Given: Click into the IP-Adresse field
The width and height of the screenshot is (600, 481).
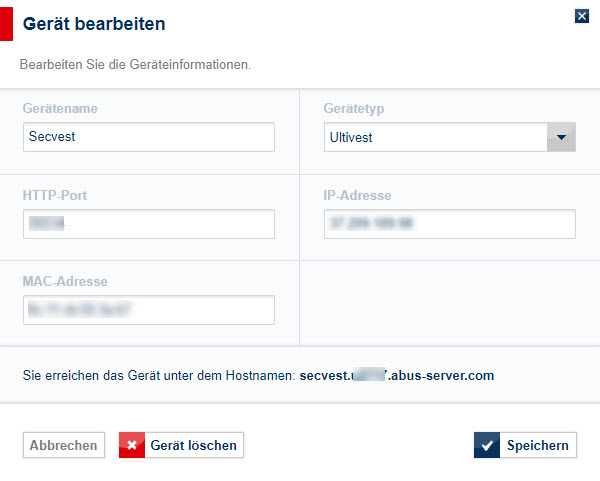Looking at the screenshot, I should (x=449, y=224).
